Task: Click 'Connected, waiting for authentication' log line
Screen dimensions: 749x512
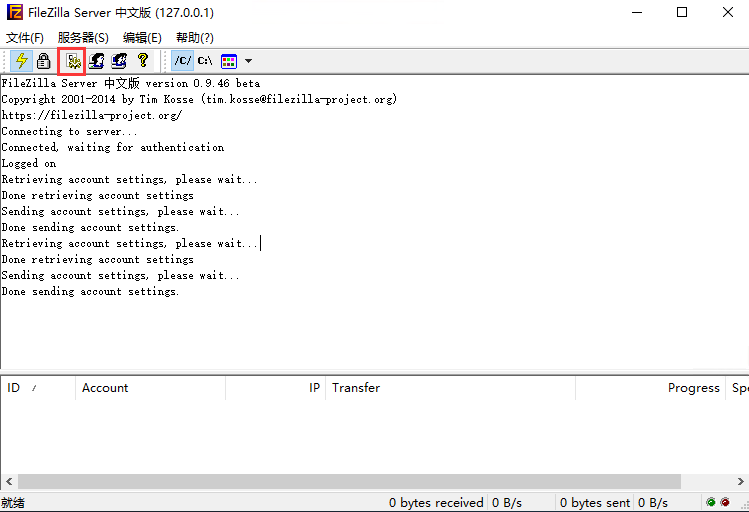Action: (113, 147)
